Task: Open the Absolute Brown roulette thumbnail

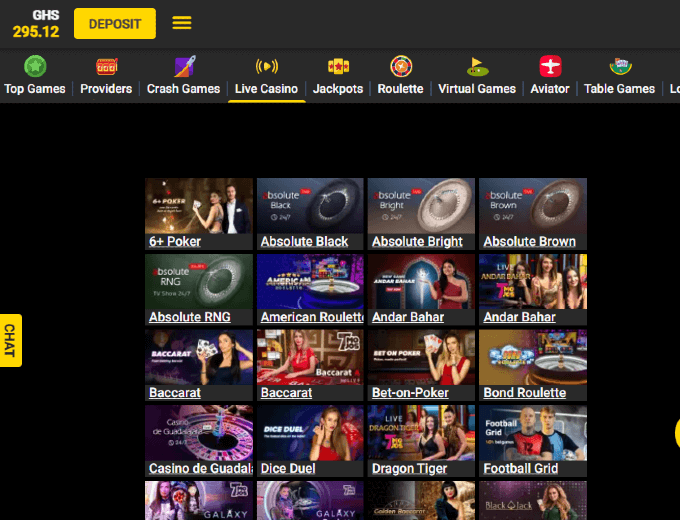Action: pos(533,206)
